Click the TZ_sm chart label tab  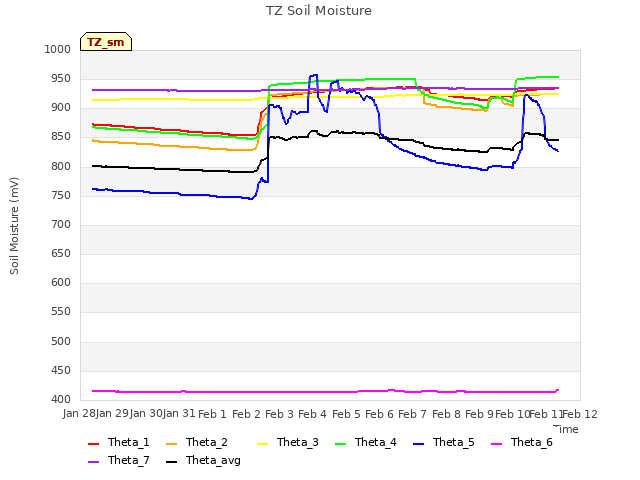coord(106,42)
